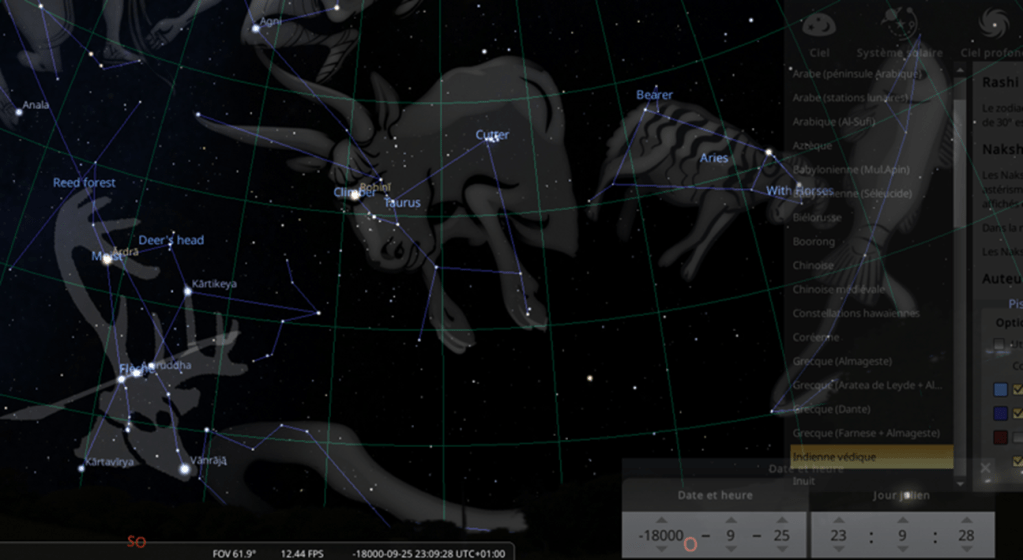Select Grecque (Almageste) from culture list
This screenshot has width=1023, height=560.
coord(841,361)
